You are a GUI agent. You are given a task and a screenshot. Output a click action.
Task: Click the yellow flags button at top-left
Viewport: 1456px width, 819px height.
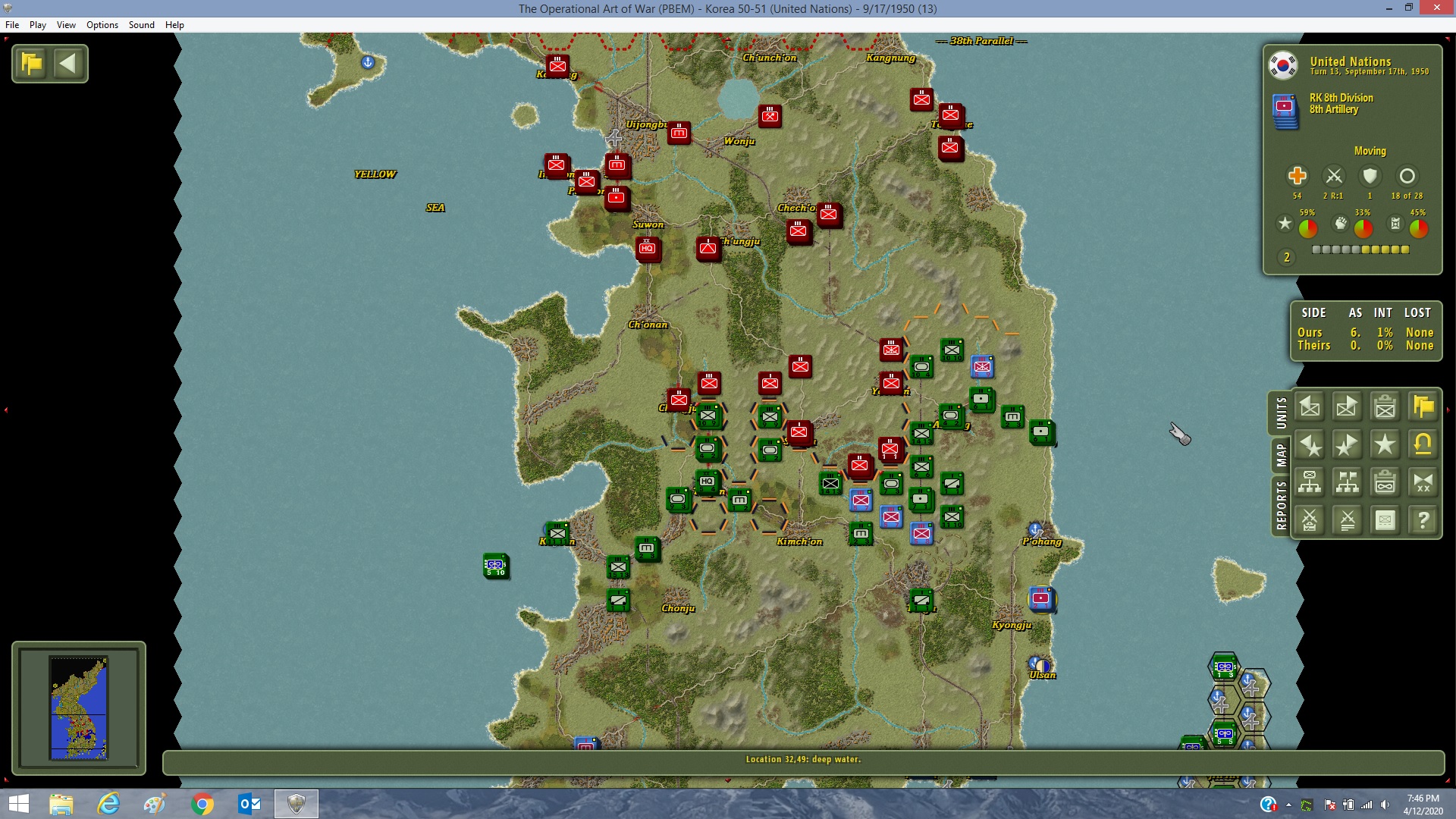pyautogui.click(x=32, y=63)
